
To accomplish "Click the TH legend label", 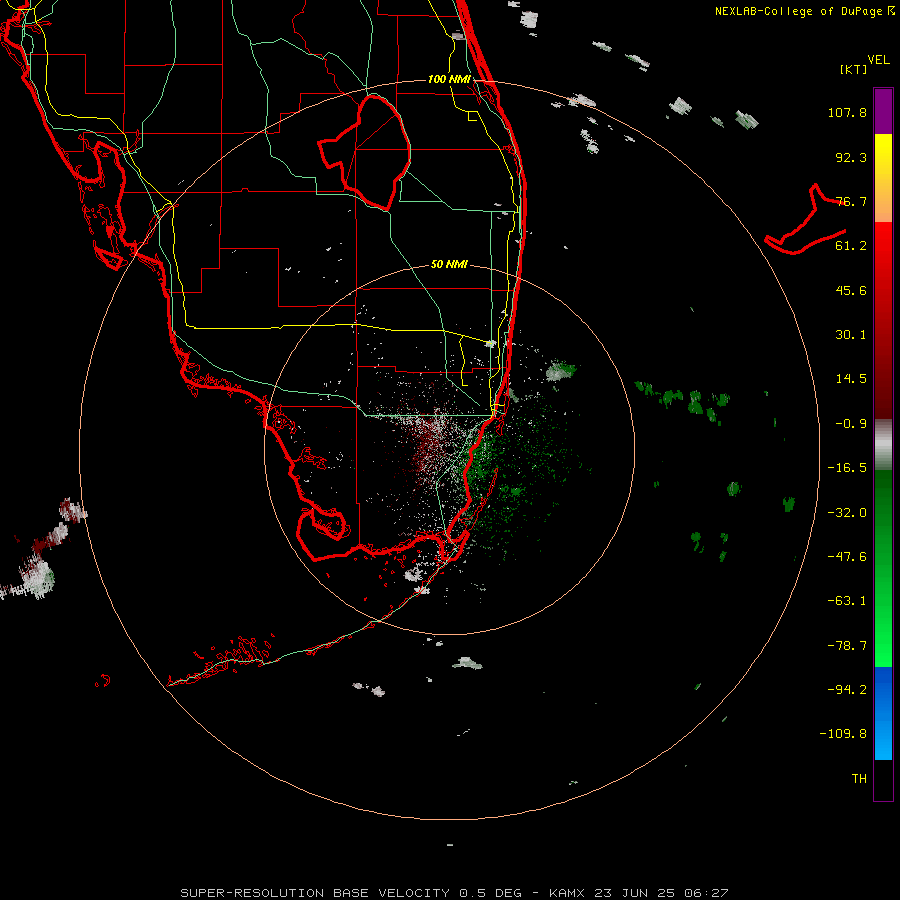I will click(x=859, y=779).
